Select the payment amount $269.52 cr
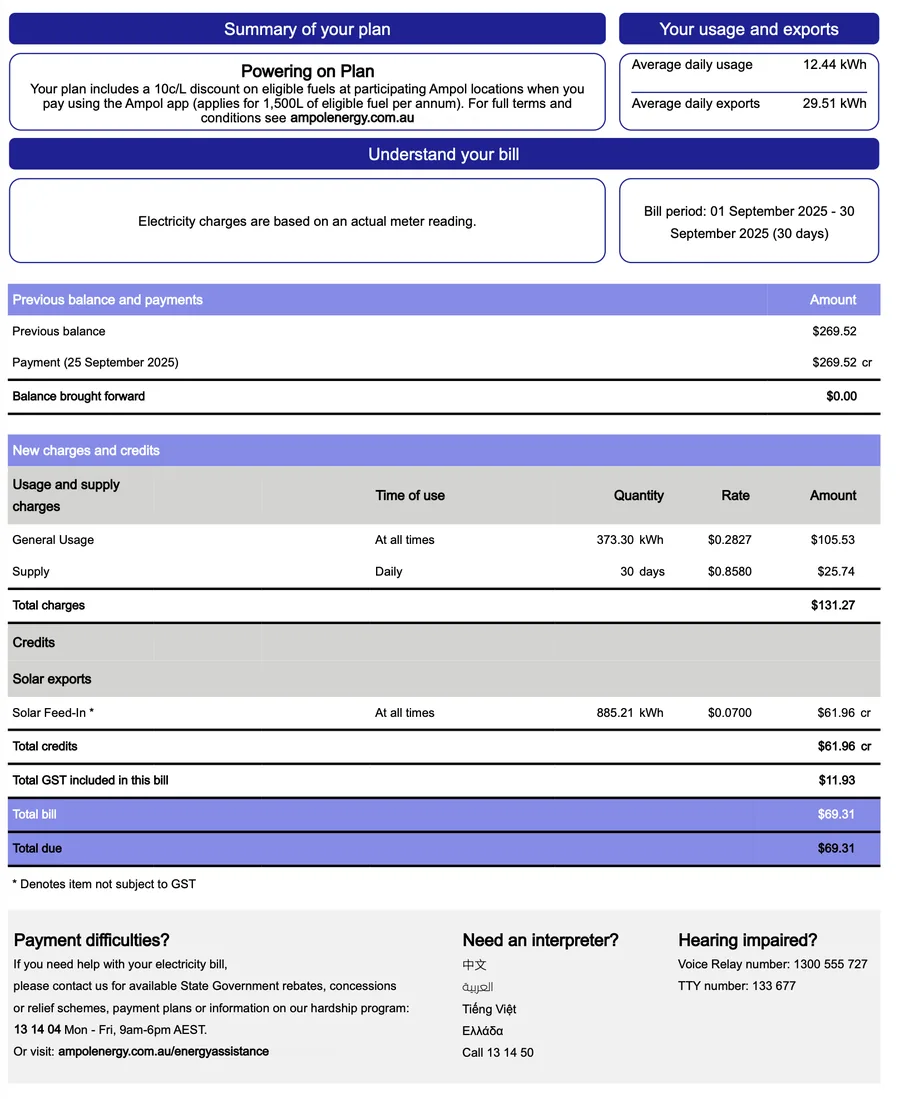Image resolution: width=900 pixels, height=1099 pixels. 842,362
